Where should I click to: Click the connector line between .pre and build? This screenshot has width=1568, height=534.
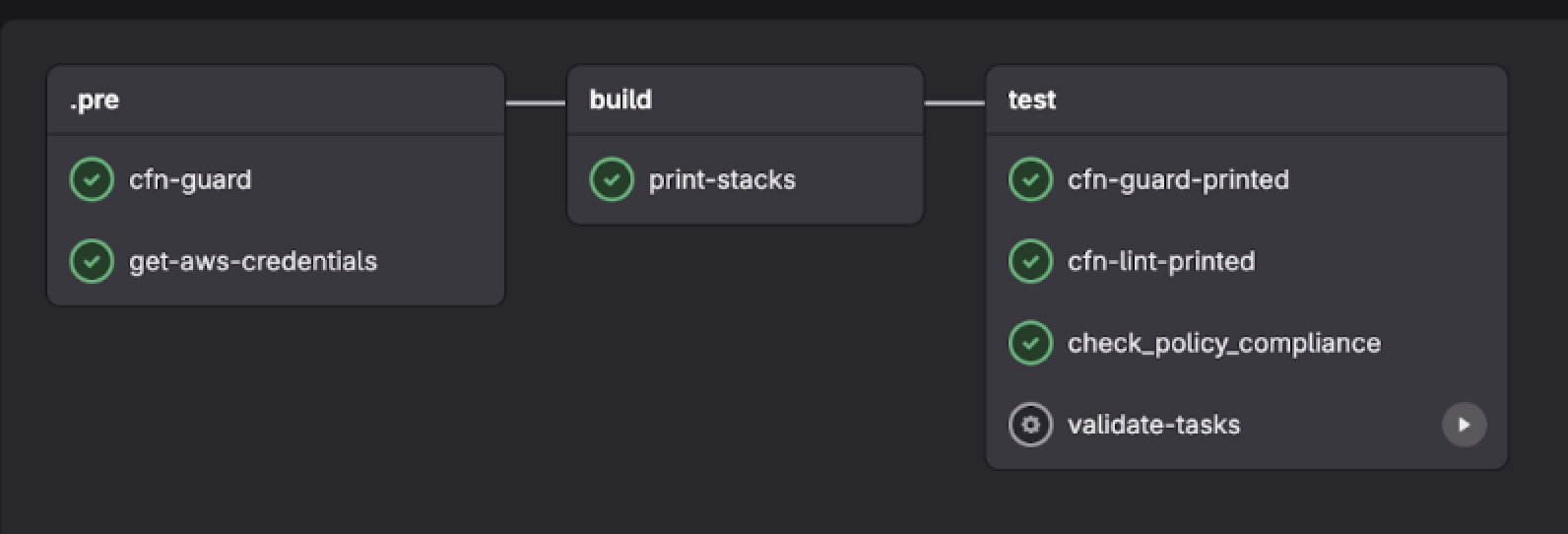[536, 102]
